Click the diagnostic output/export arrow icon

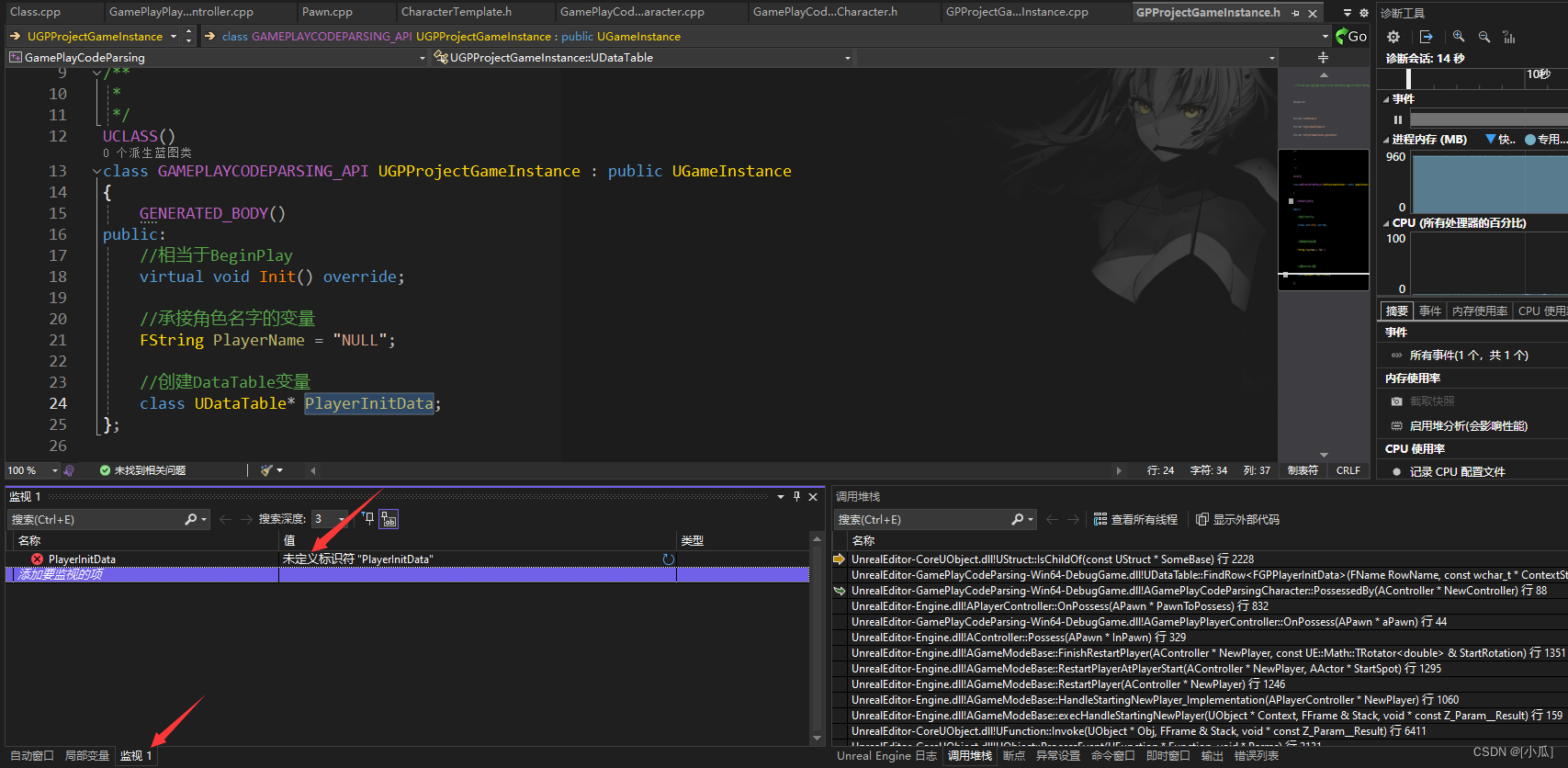[1426, 37]
